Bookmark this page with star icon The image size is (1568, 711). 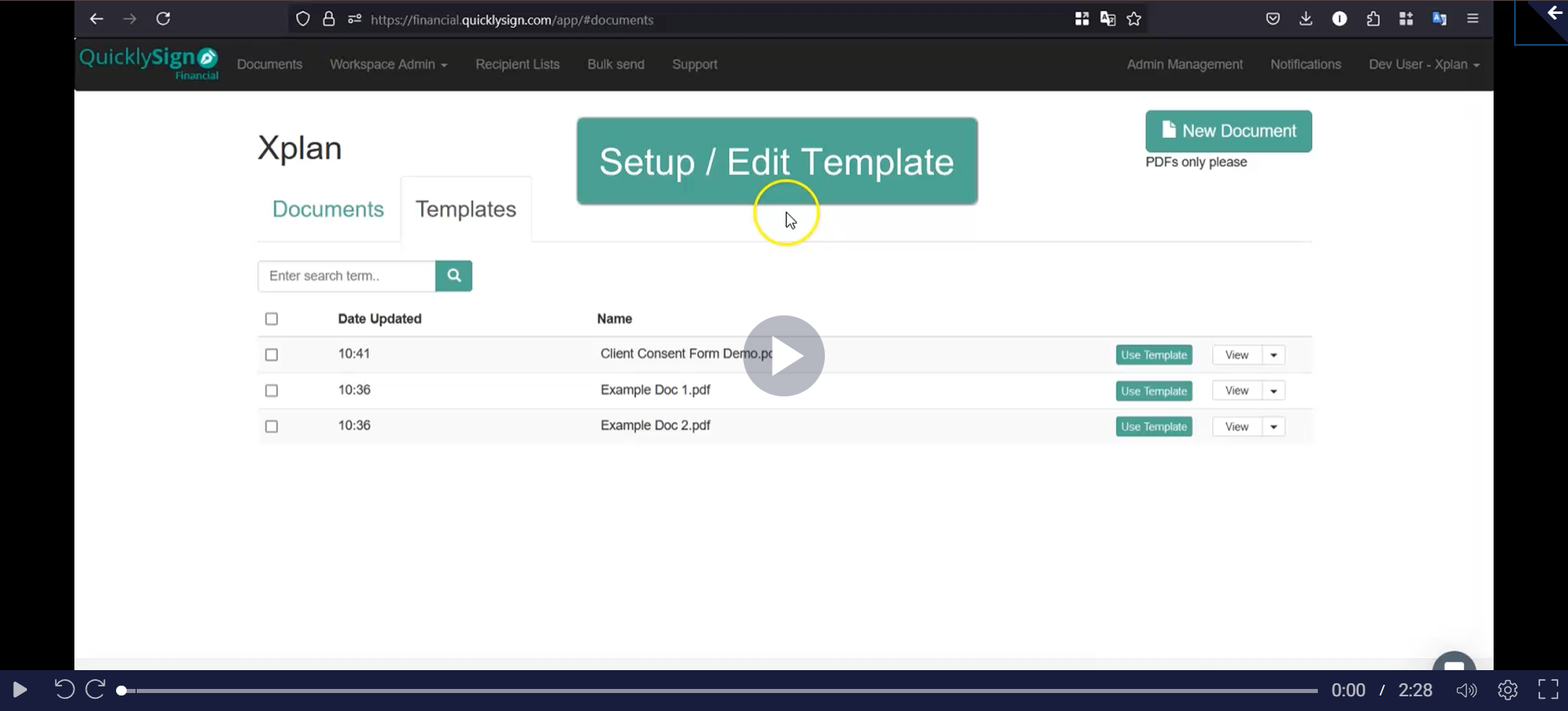[x=1134, y=19]
